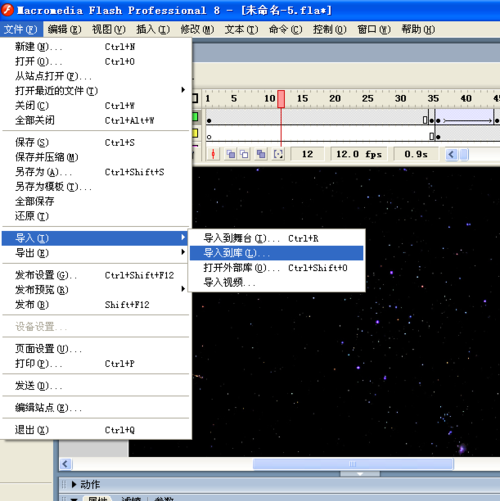This screenshot has height=501, width=500.
Task: Click the Center Frame icon in timeline
Action: pos(213,154)
